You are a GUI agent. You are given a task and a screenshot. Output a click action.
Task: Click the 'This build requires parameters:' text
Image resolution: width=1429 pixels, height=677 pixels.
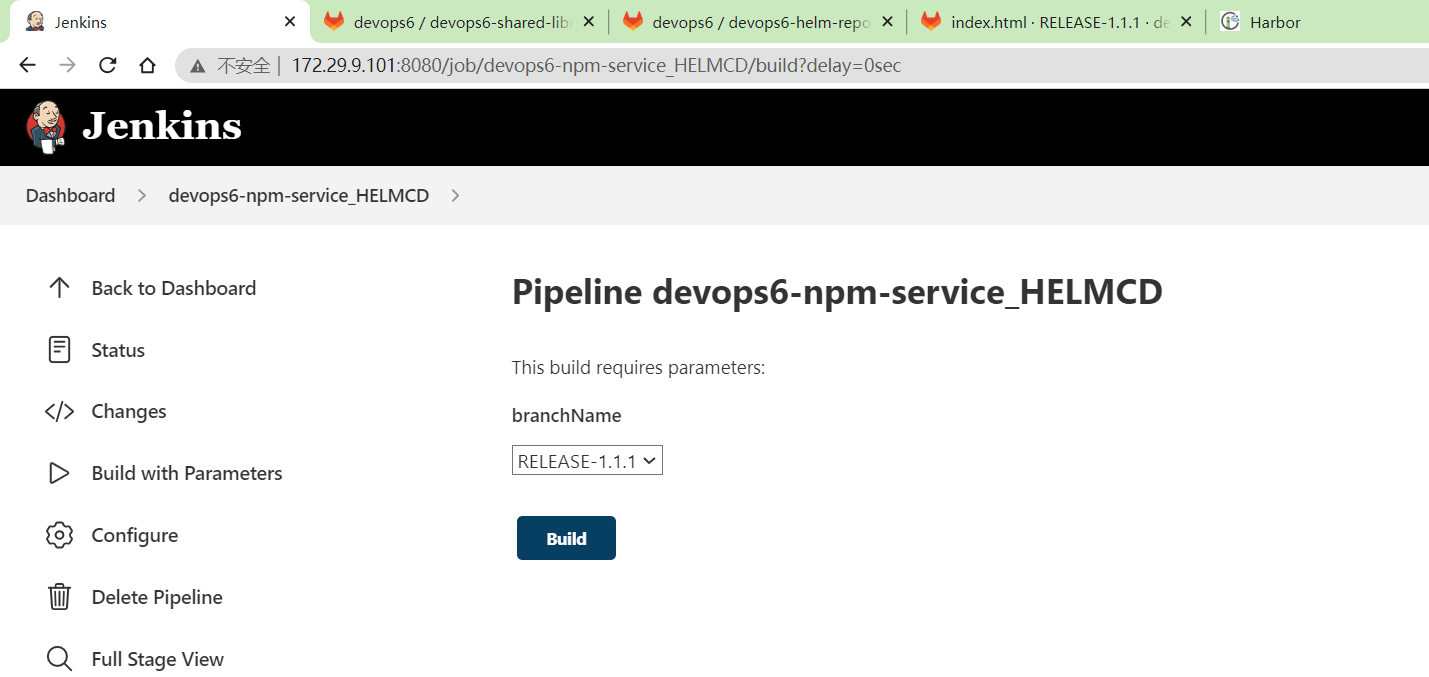point(638,368)
